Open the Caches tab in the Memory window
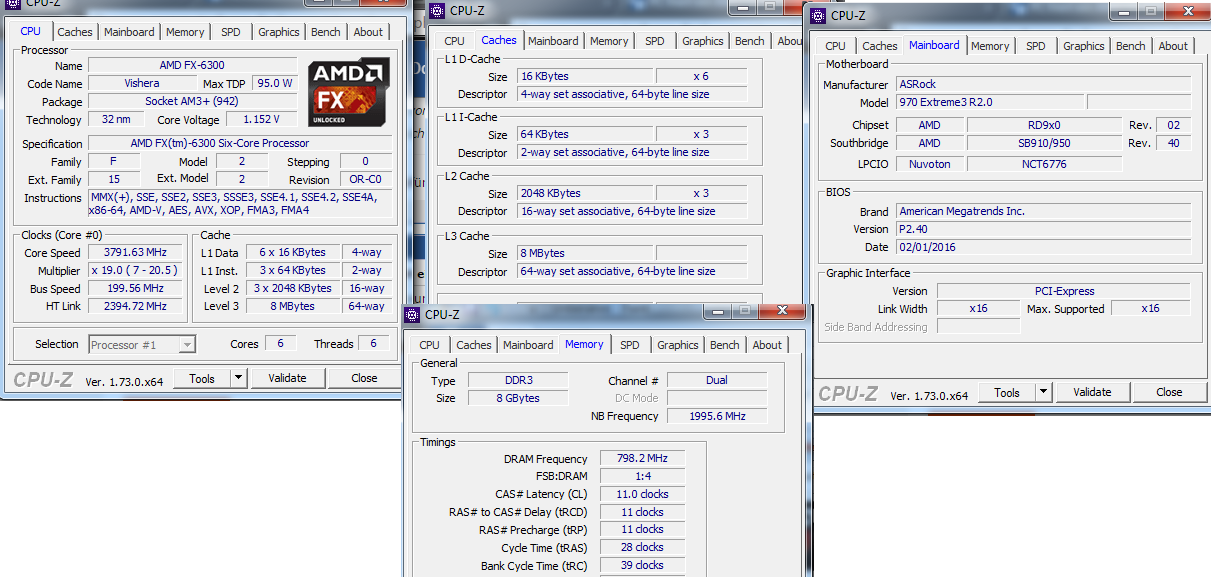1211x577 pixels. [474, 345]
